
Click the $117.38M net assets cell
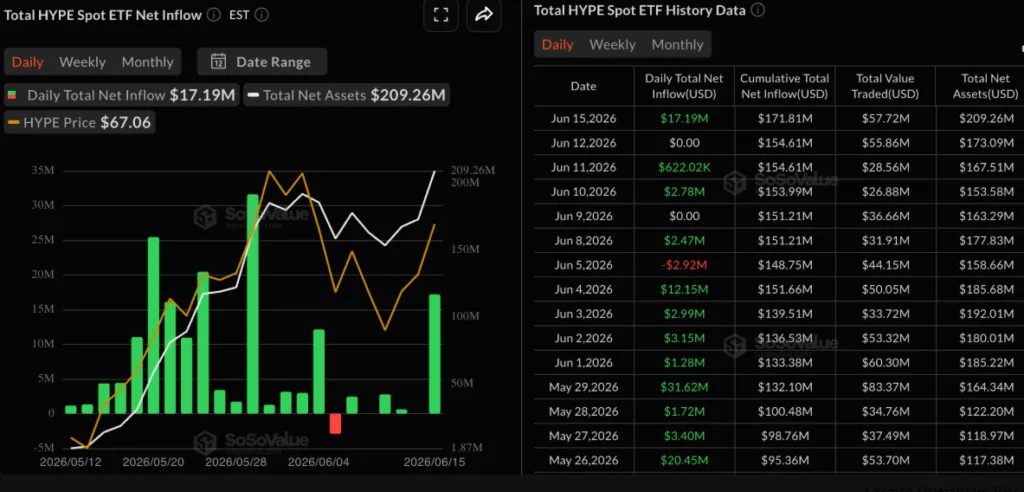coord(985,460)
